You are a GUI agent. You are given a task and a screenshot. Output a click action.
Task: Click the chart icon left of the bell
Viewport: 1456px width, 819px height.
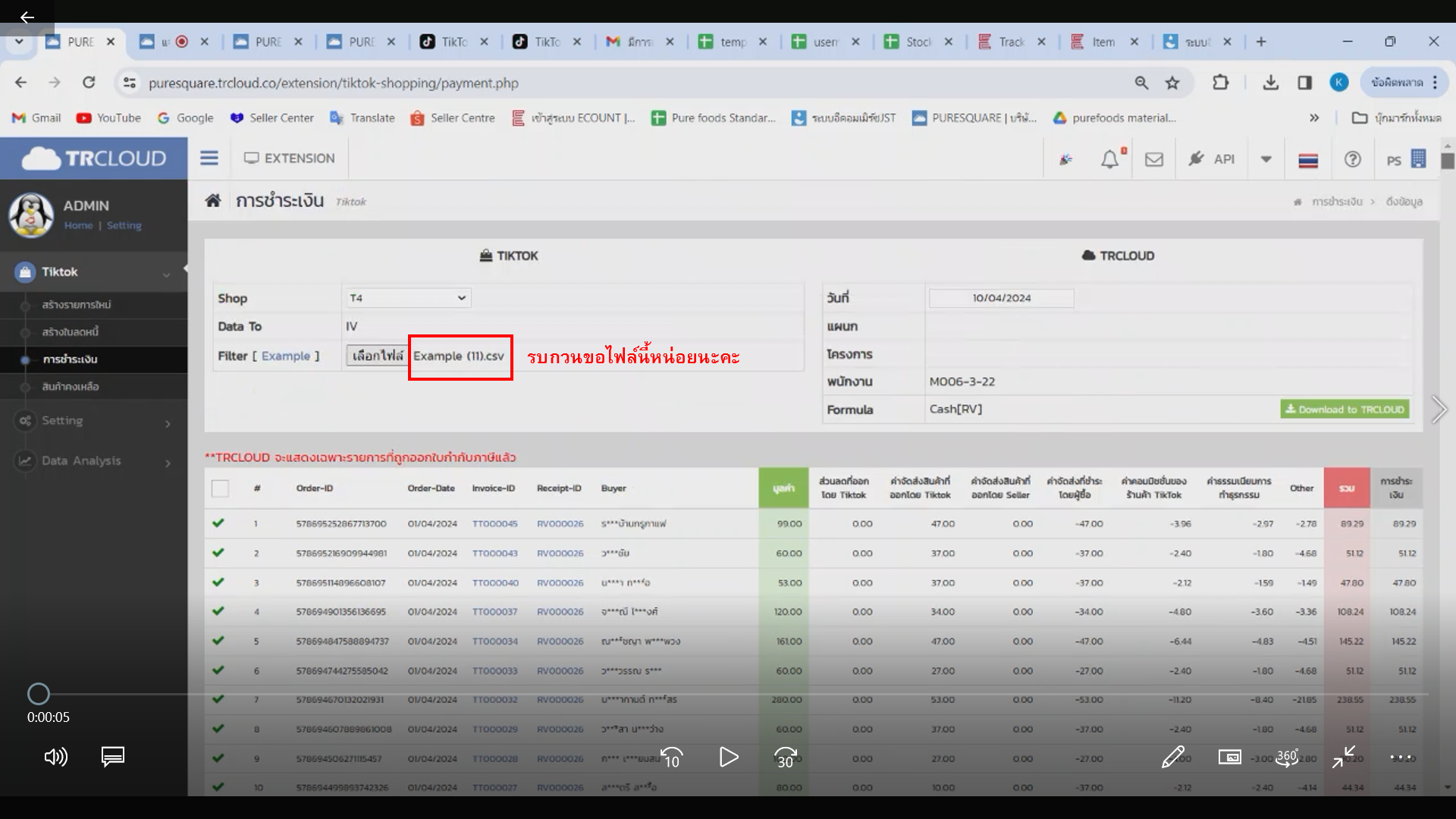(1066, 159)
